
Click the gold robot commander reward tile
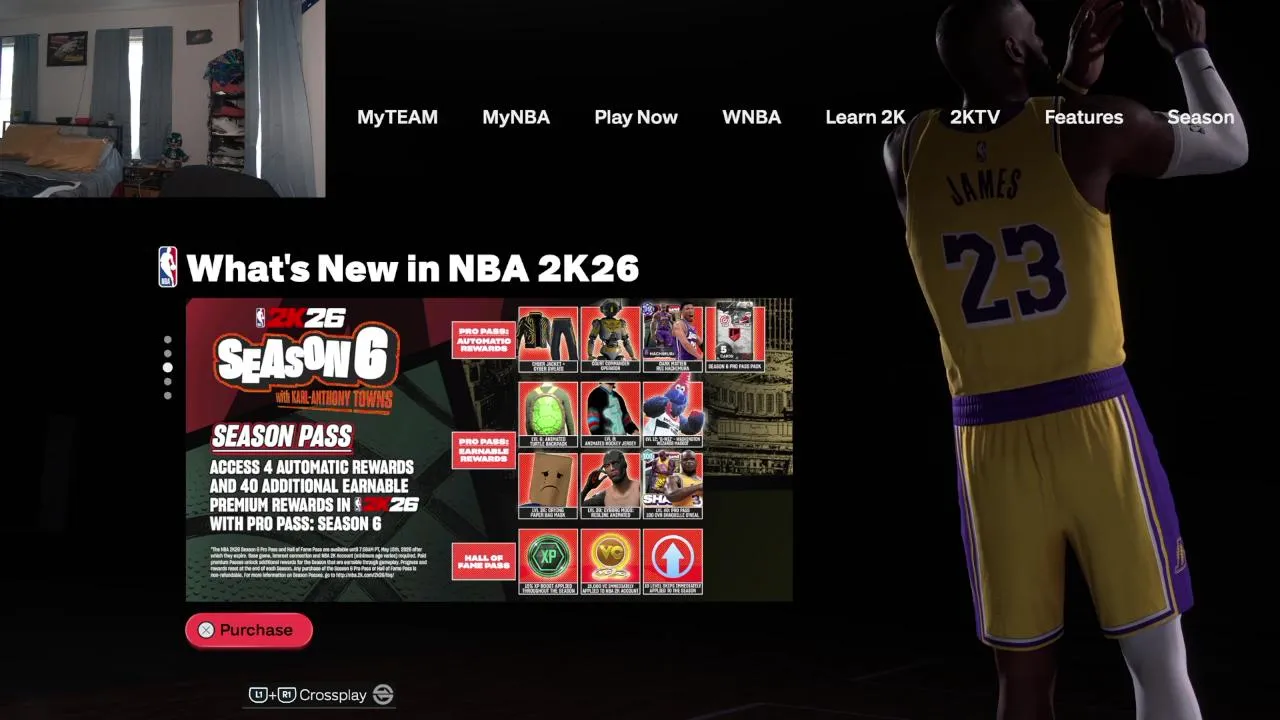pyautogui.click(x=610, y=340)
